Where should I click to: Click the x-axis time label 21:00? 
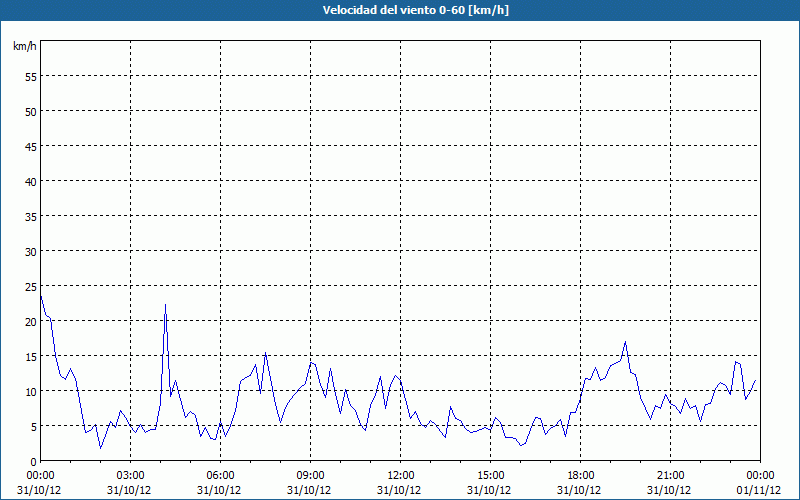[x=670, y=476]
